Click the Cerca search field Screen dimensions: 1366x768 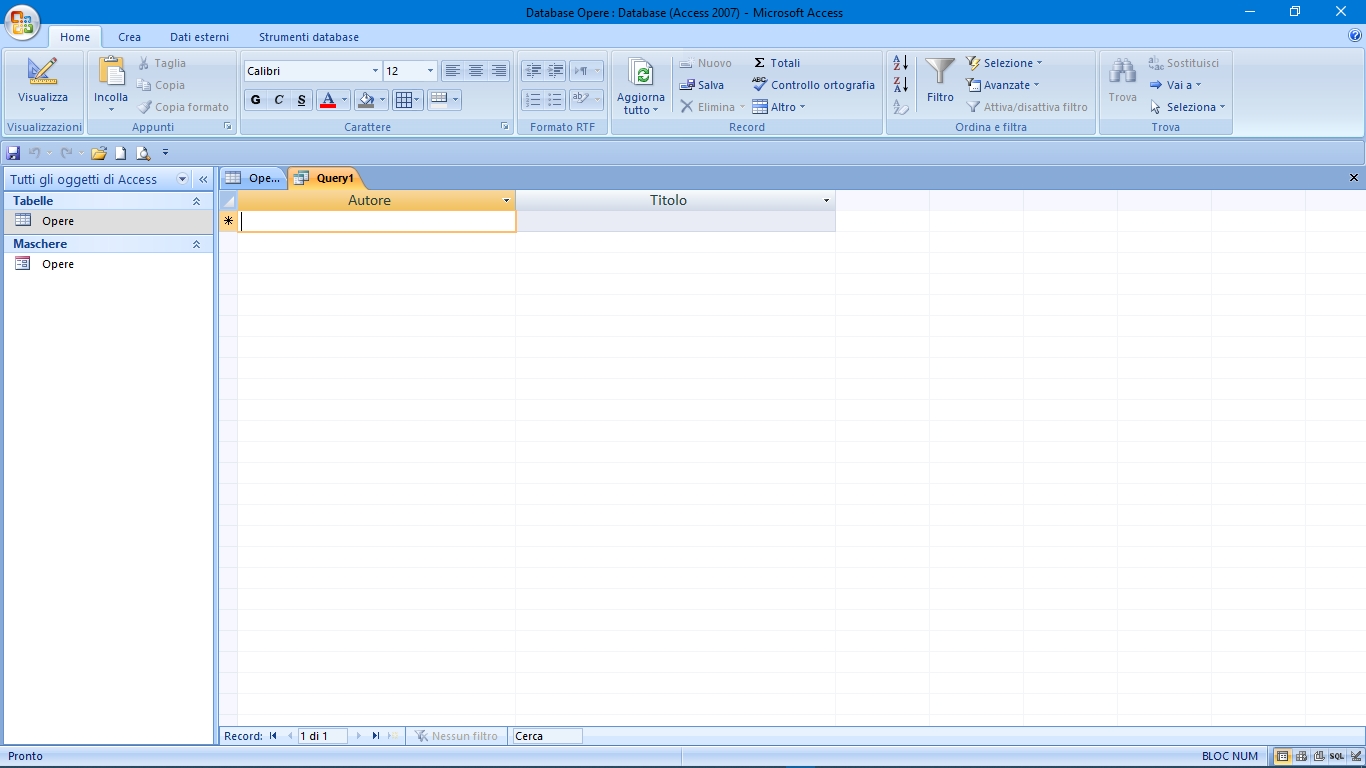pos(547,736)
